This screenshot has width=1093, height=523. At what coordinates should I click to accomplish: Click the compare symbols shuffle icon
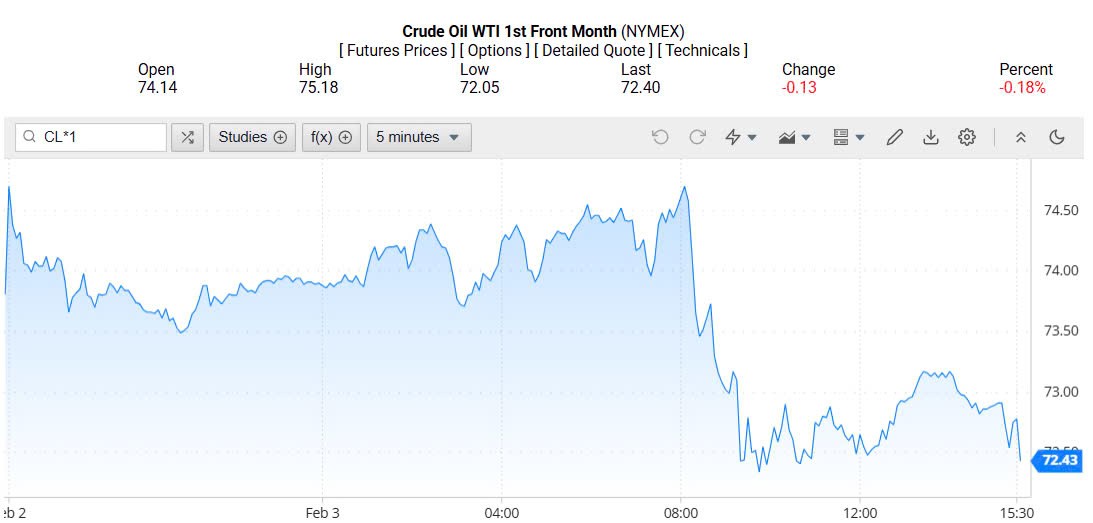[187, 137]
